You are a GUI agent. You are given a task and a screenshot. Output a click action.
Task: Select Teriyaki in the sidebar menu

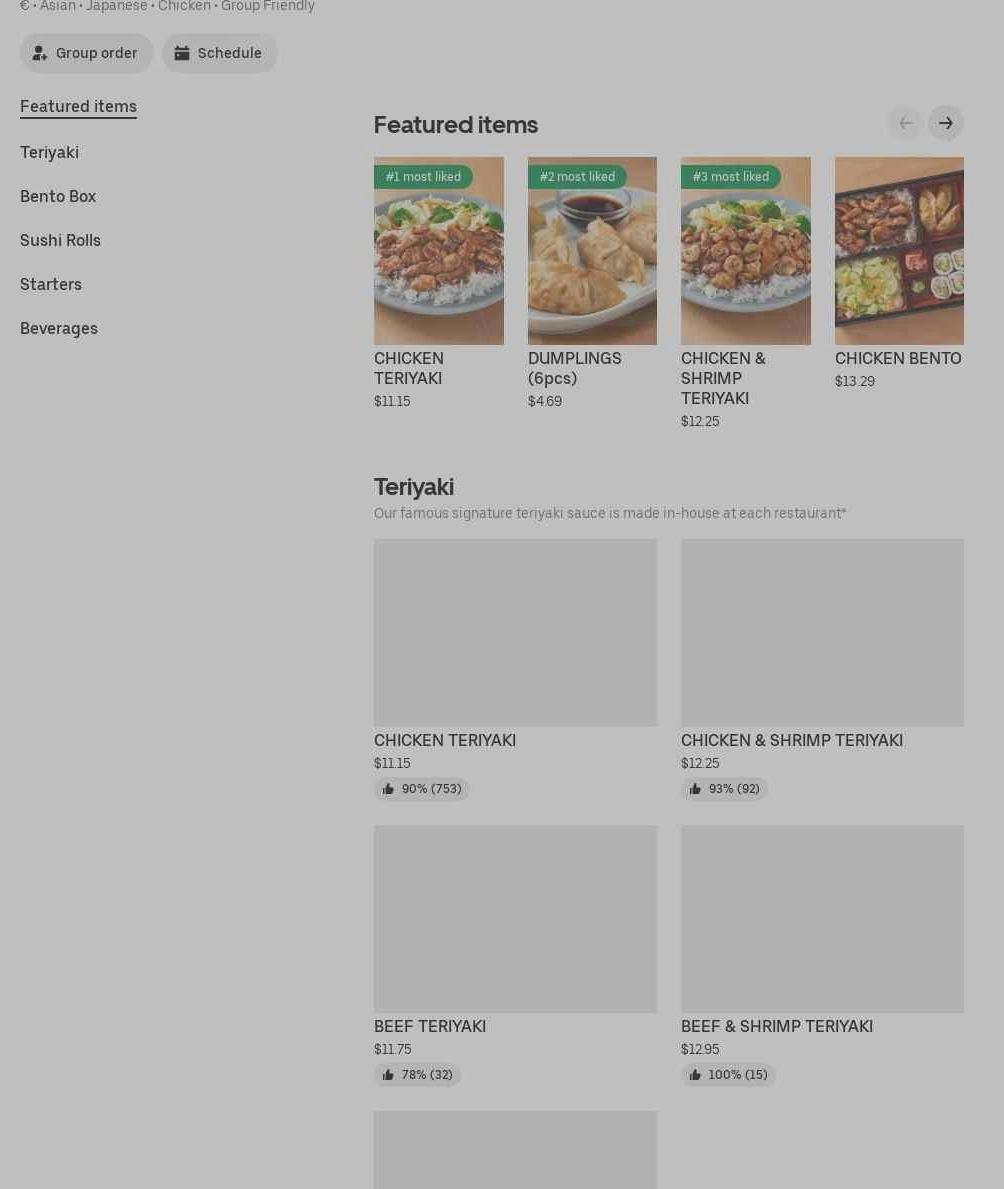pyautogui.click(x=49, y=152)
